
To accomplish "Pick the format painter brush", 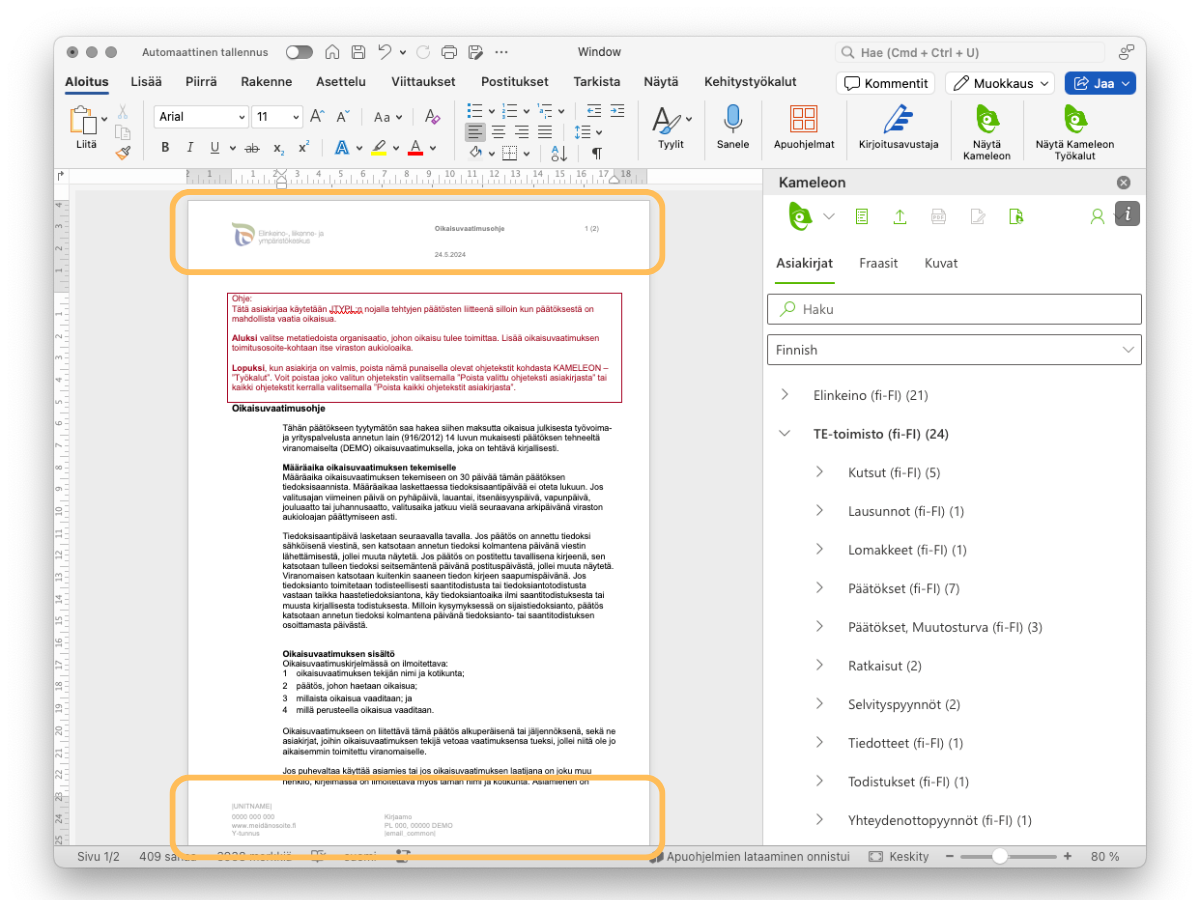I will 123,152.
